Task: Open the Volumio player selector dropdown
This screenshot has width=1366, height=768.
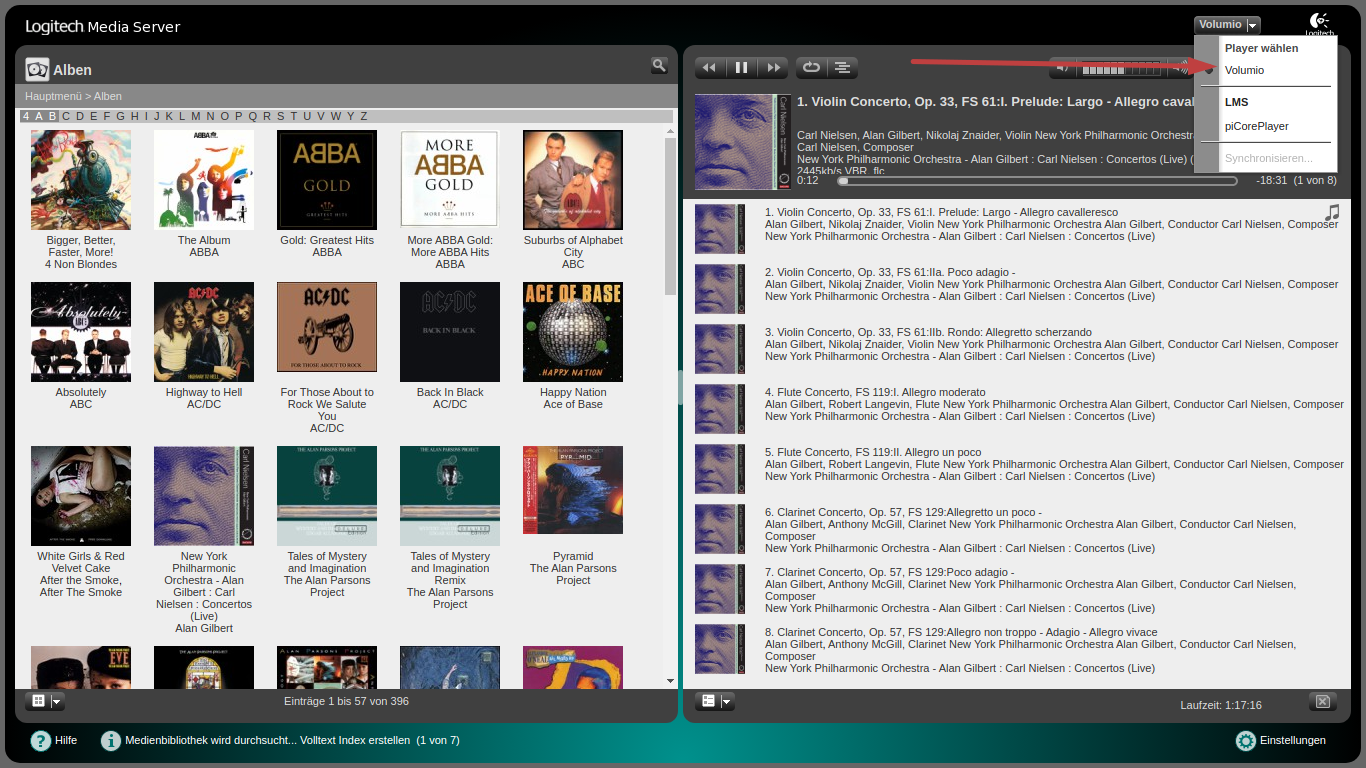Action: pos(1227,25)
